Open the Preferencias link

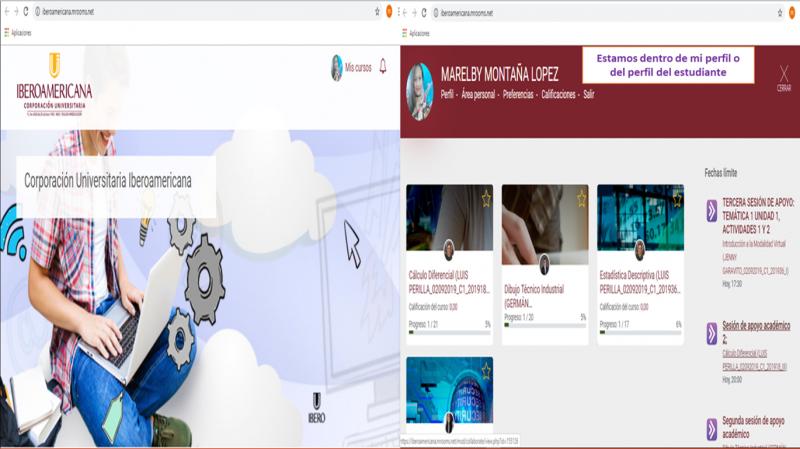coord(518,94)
